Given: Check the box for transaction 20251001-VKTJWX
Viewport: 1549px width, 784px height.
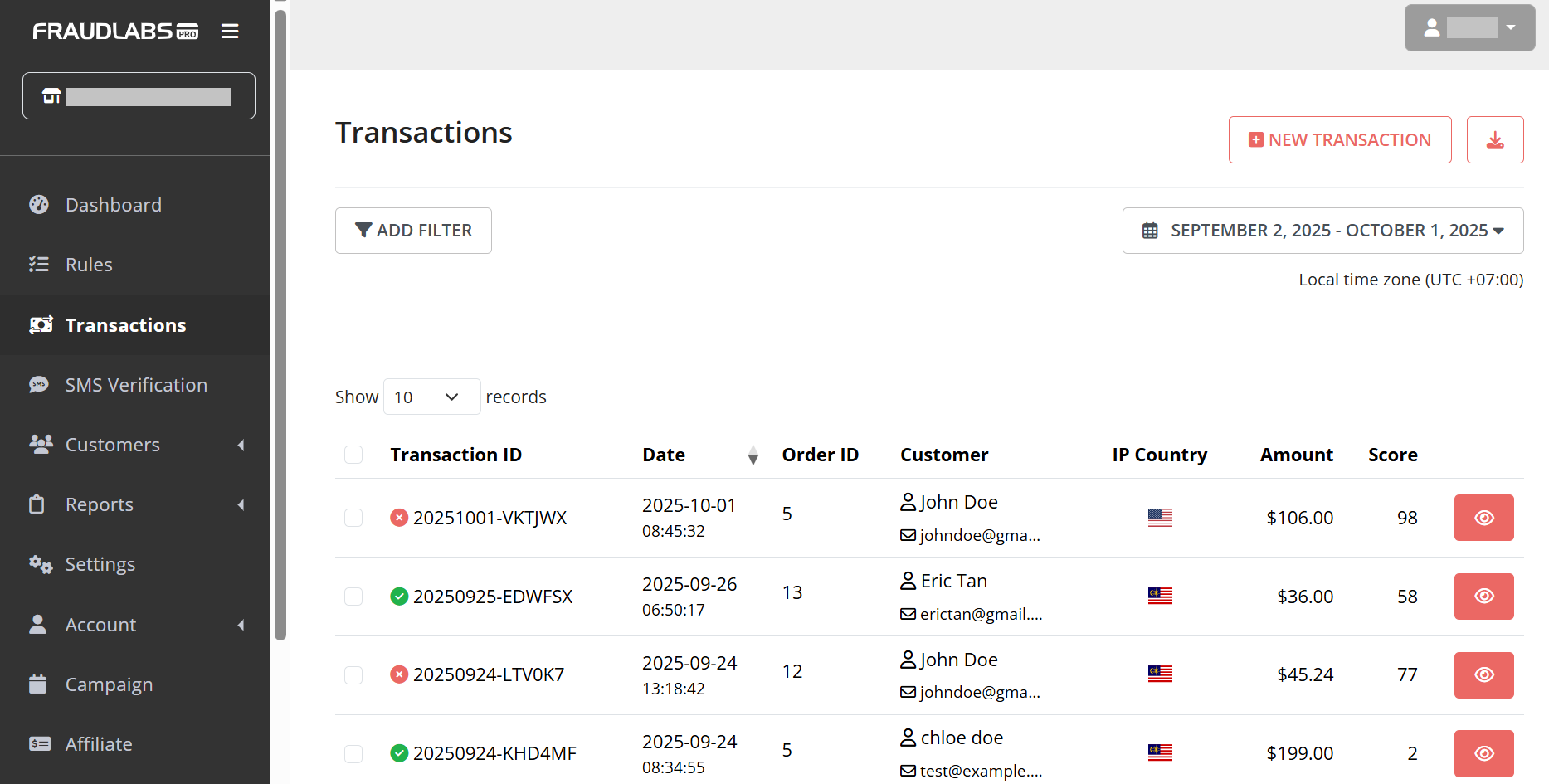Looking at the screenshot, I should pos(353,518).
